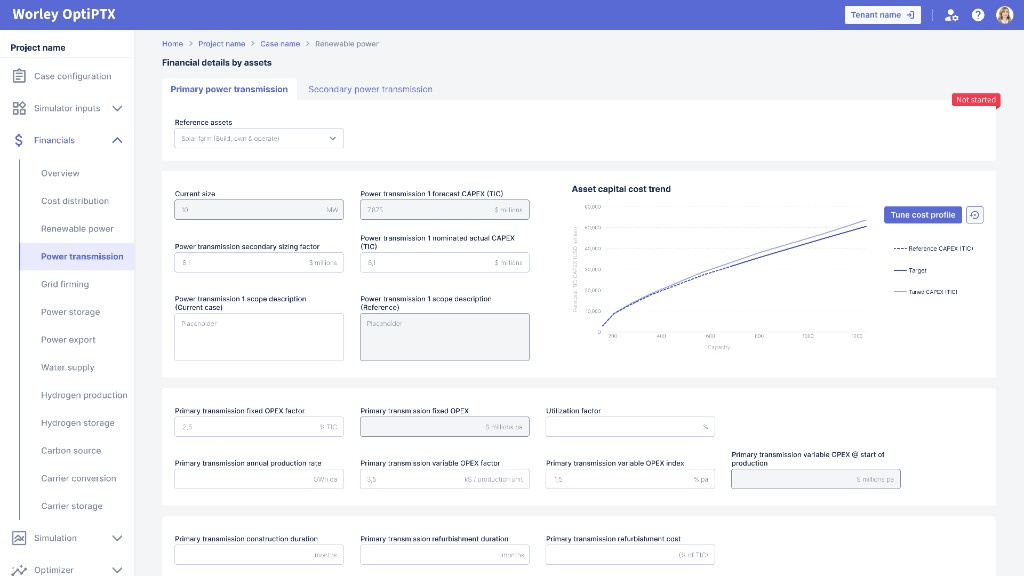Open Water supply sidebar item
The width and height of the screenshot is (1024, 576).
[68, 368]
